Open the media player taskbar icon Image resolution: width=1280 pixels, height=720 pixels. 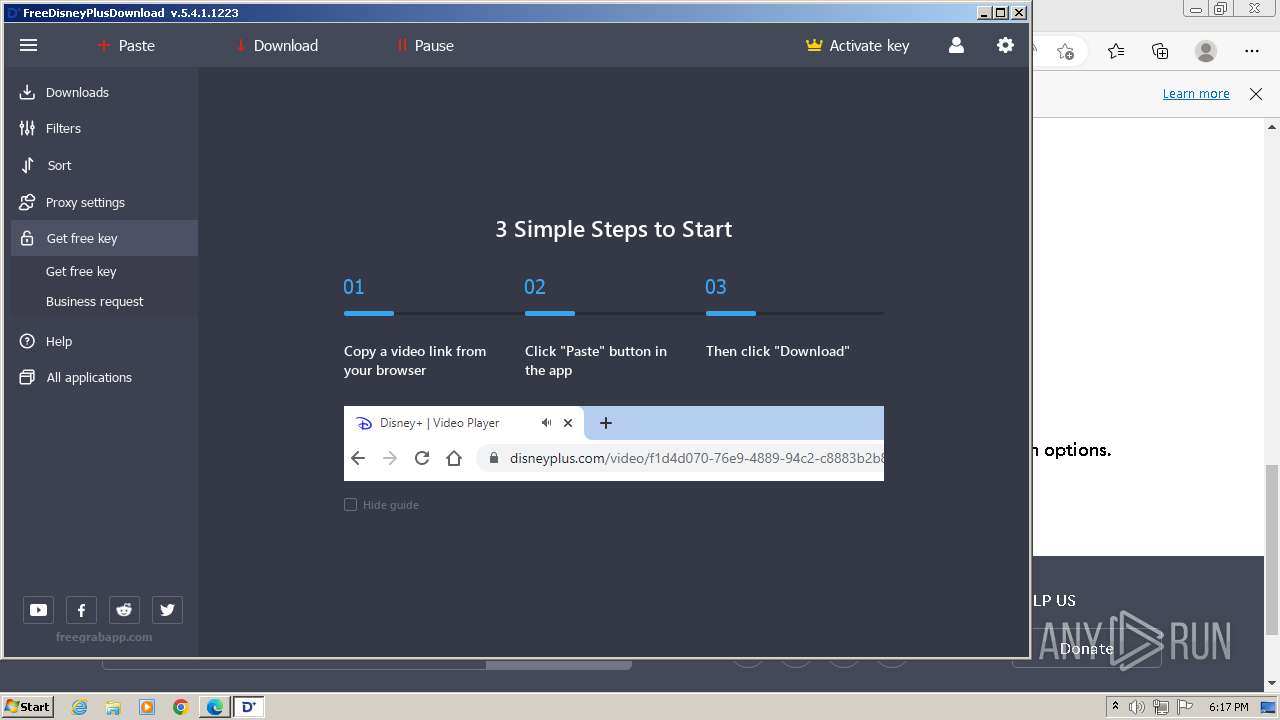pyautogui.click(x=147, y=707)
